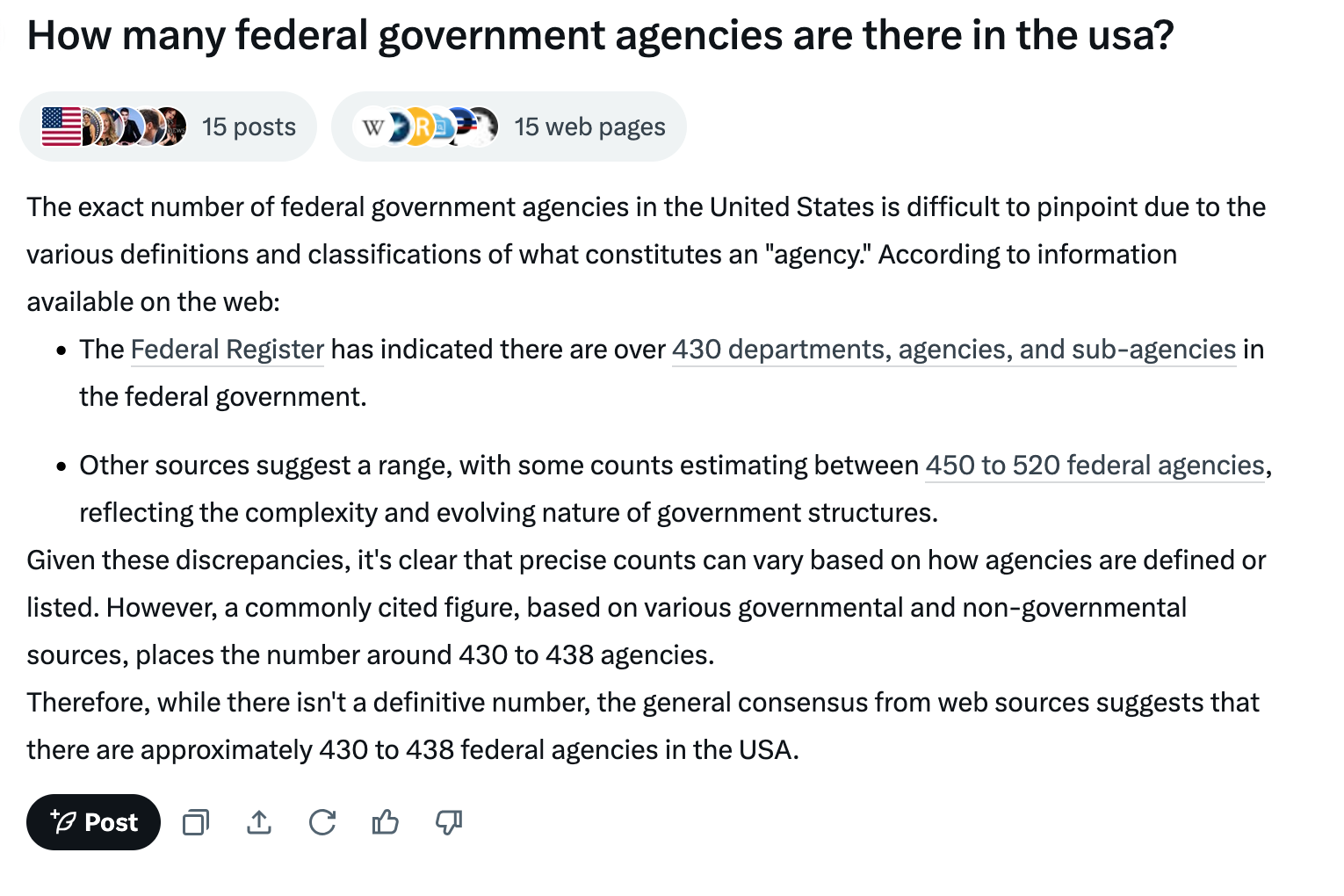This screenshot has height=896, width=1344.
Task: Click the Wikipedia W source icon
Action: click(372, 126)
